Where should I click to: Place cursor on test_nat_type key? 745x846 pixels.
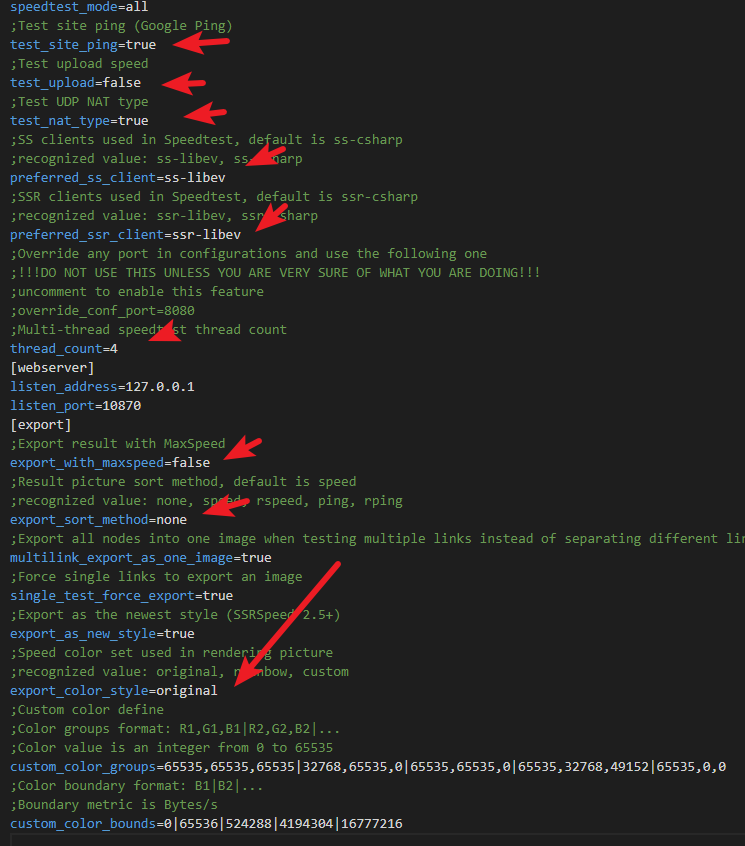coord(59,121)
